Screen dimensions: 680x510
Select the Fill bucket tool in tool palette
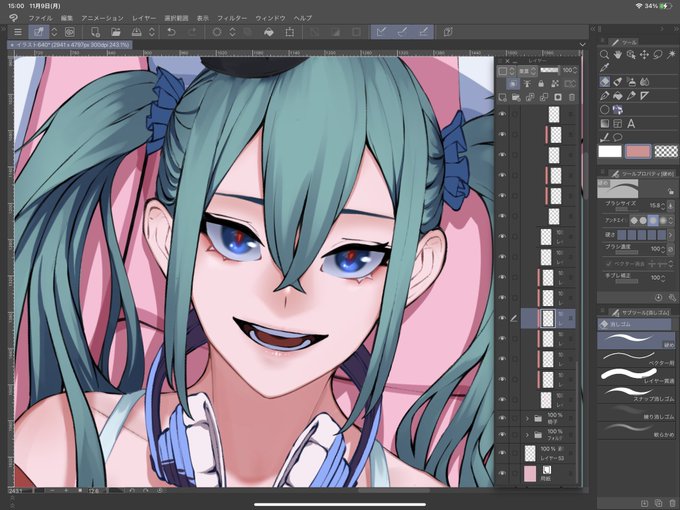pos(618,95)
